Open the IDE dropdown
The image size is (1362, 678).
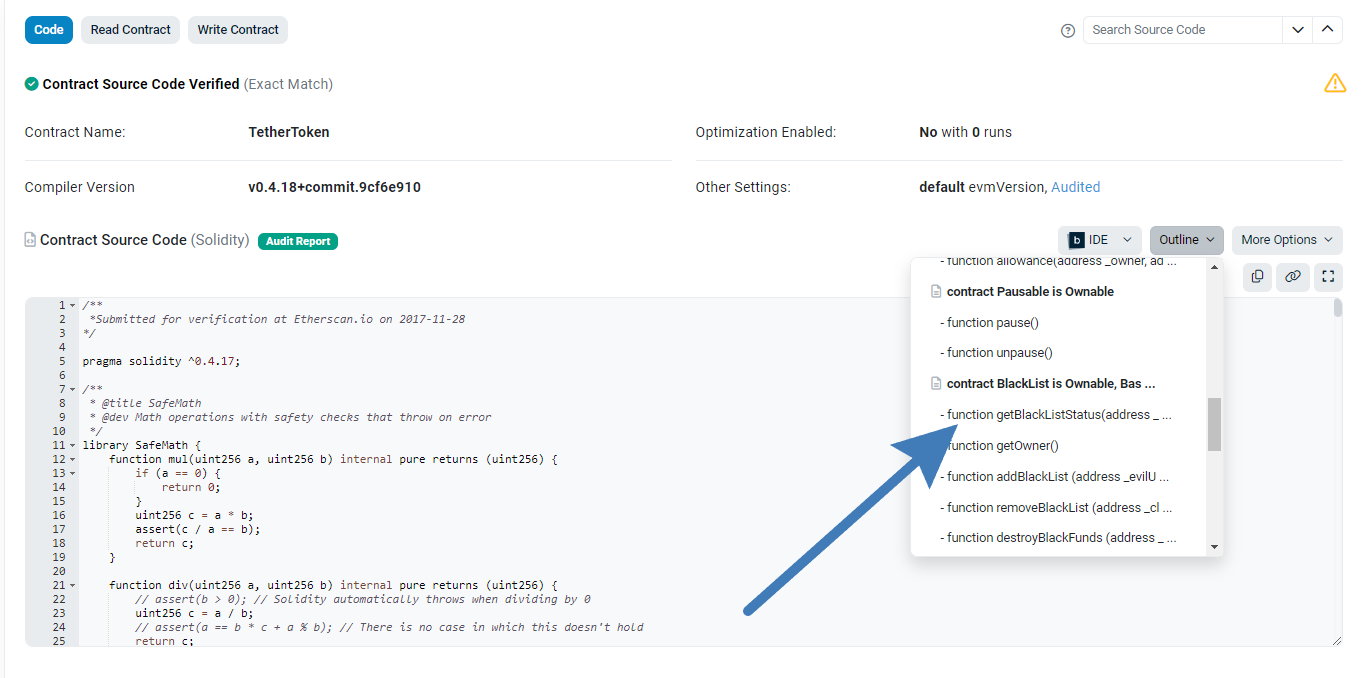[1099, 240]
